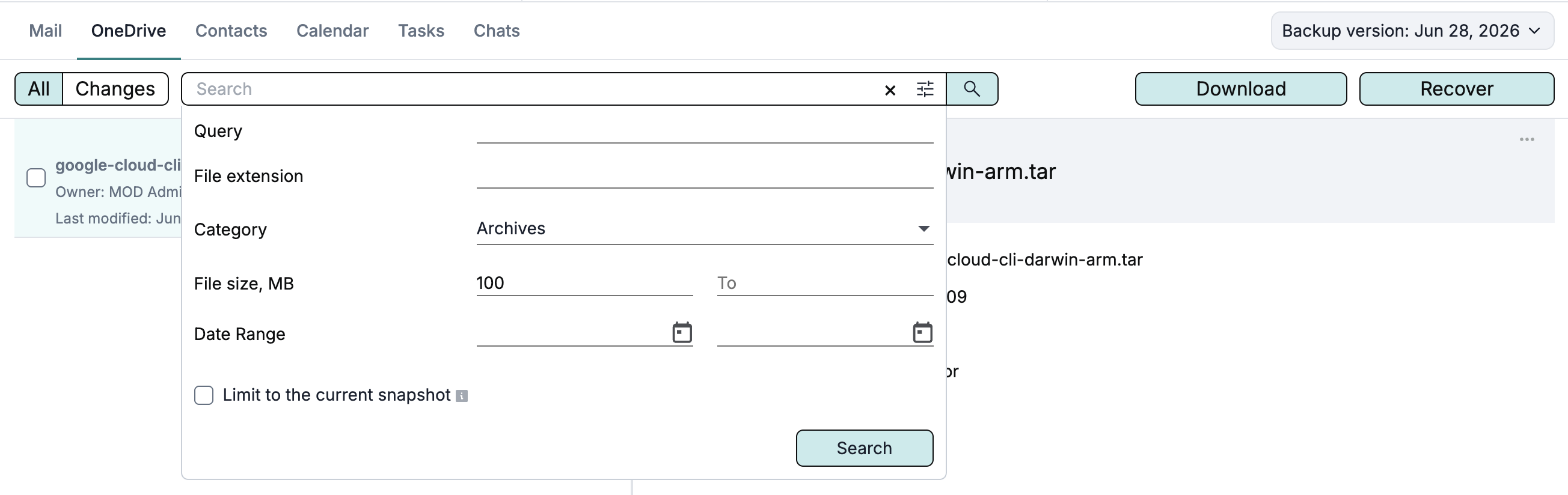Show only Changes
The image size is (1568, 495).
pos(115,89)
